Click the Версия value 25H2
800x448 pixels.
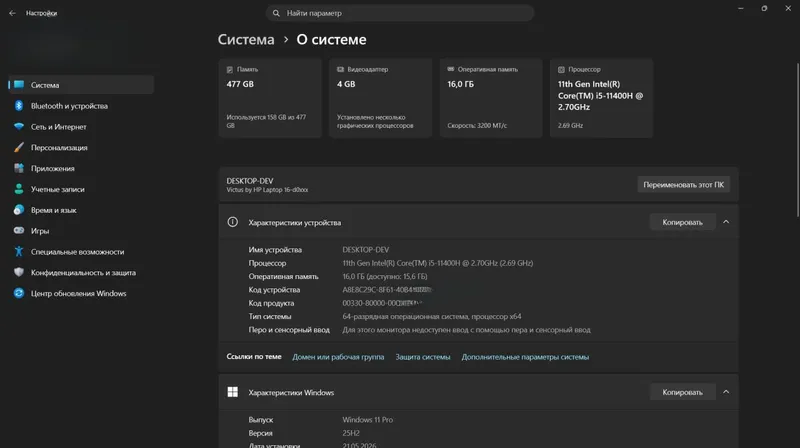click(x=351, y=433)
